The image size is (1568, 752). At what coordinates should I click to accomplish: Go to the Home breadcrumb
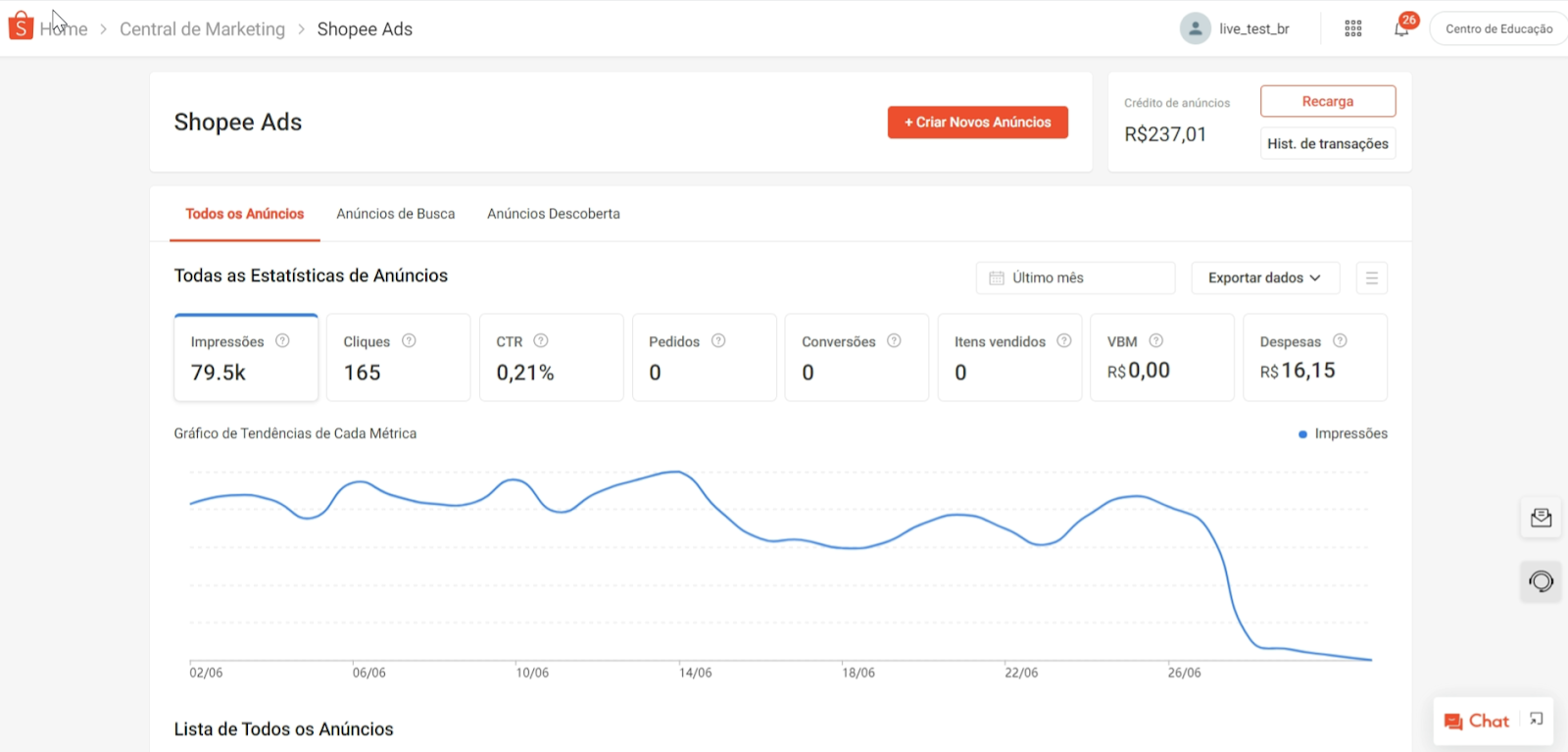(64, 29)
